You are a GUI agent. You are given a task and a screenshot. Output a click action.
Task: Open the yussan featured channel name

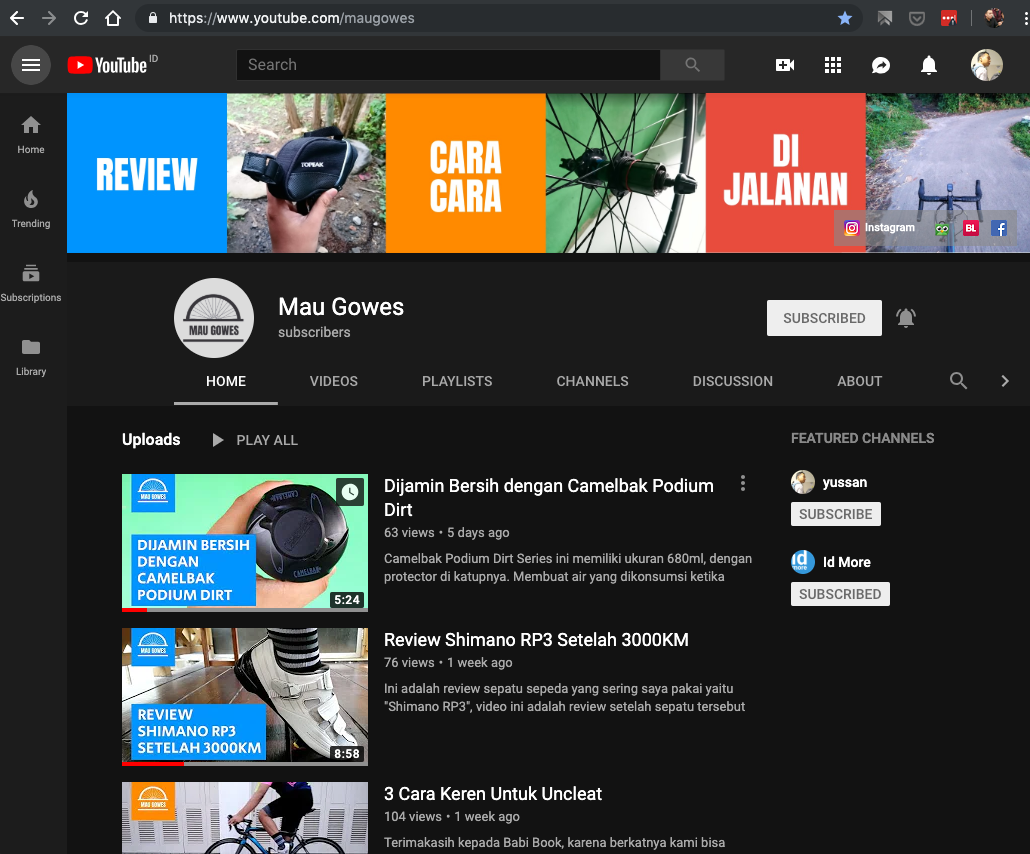[845, 482]
